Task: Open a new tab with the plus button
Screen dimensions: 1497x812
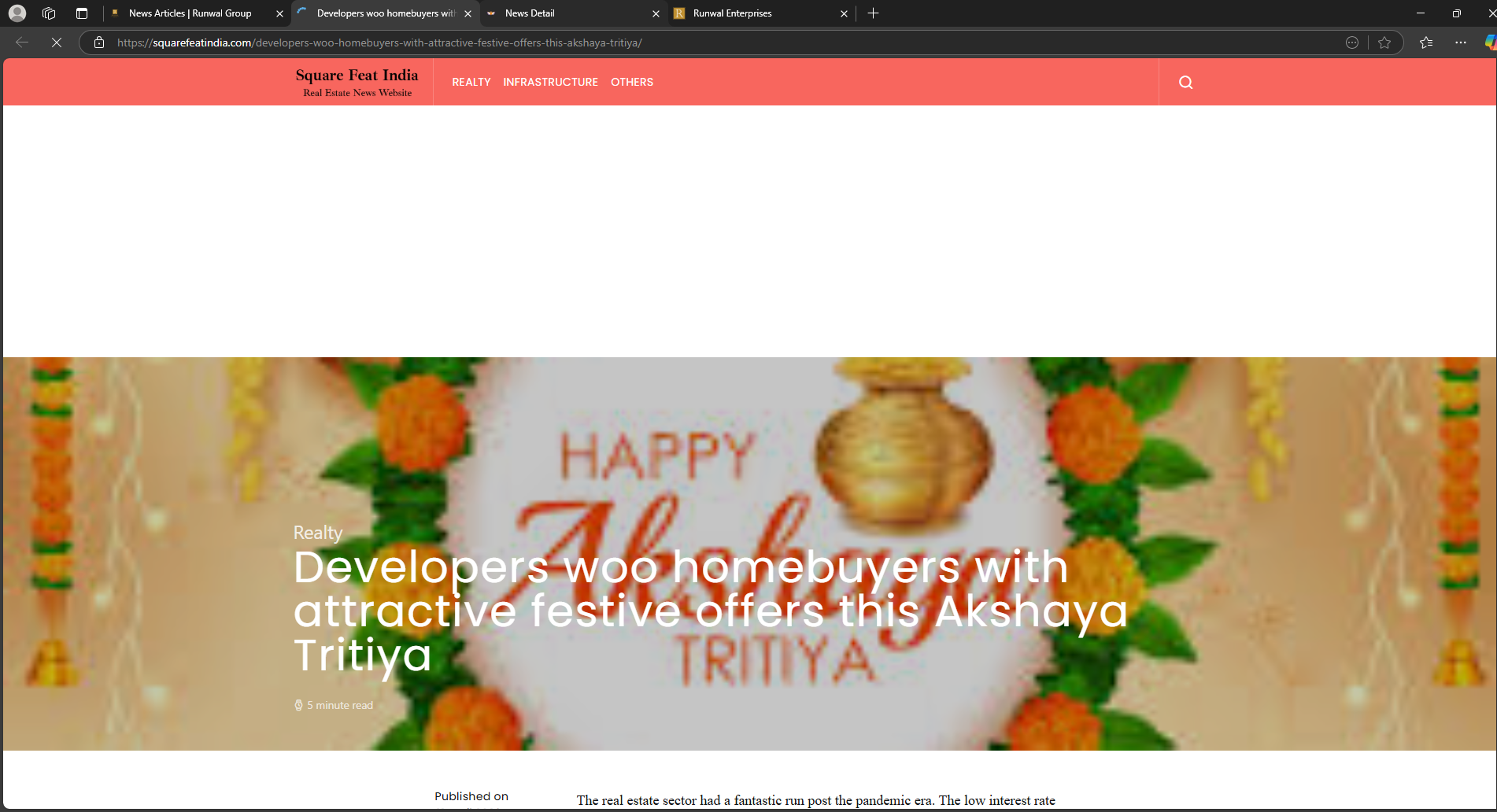Action: (x=873, y=13)
